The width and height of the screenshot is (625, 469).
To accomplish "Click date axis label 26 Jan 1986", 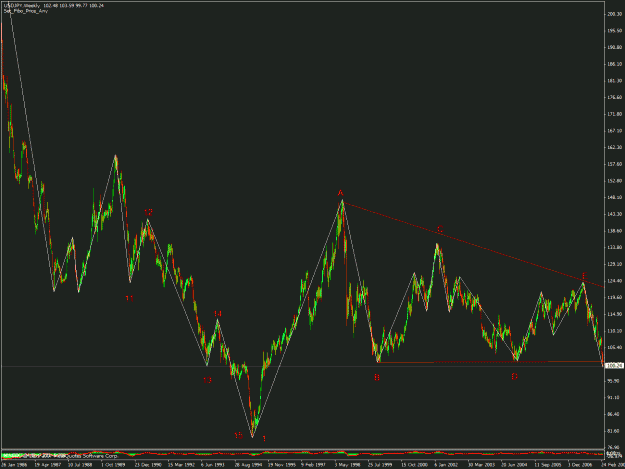I will 14,465.
